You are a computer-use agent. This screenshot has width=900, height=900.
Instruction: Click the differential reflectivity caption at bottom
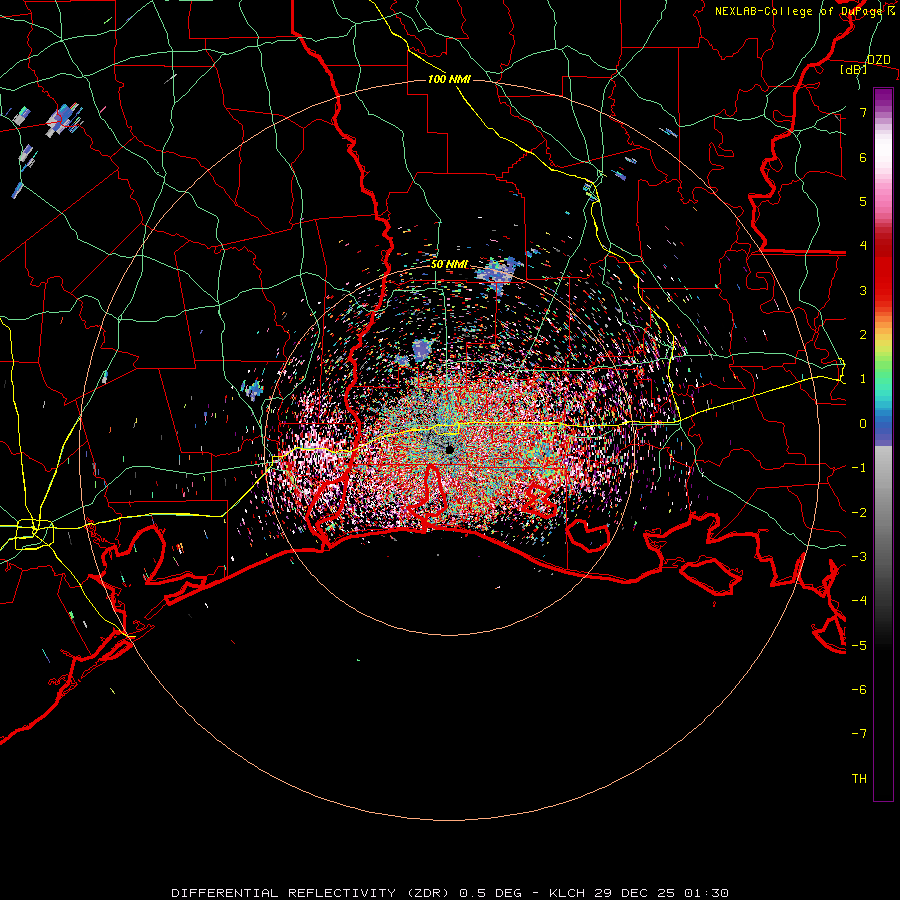450,893
